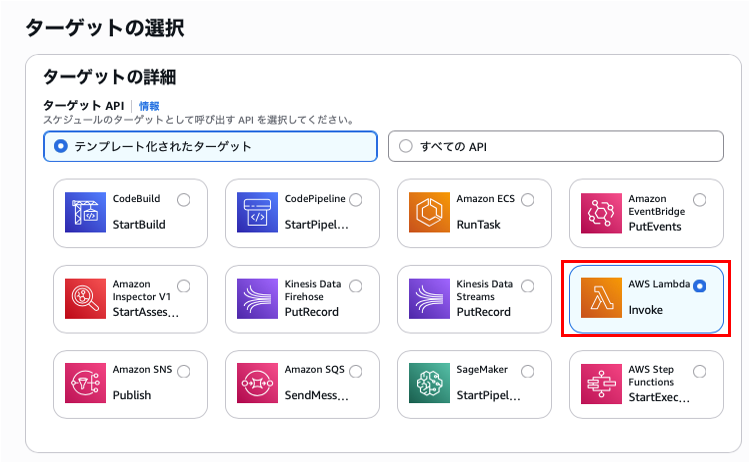The height and width of the screenshot is (462, 750).
Task: Click the StartBuild label text
Action: pyautogui.click(x=139, y=224)
